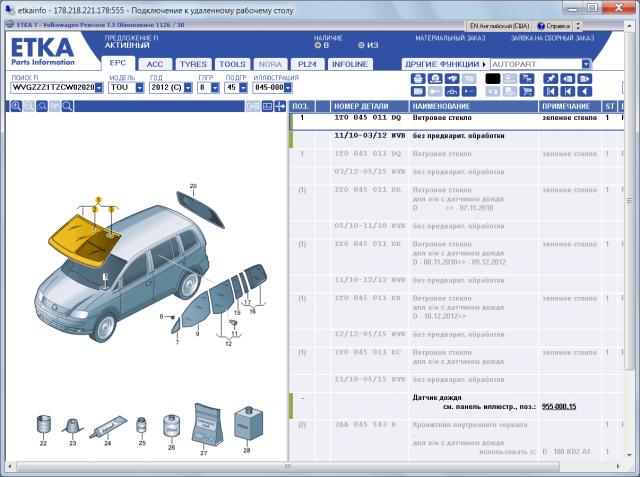Expand the ДРУГИЕ ФУНКЦИИ menu
The image size is (640, 477).
(445, 64)
